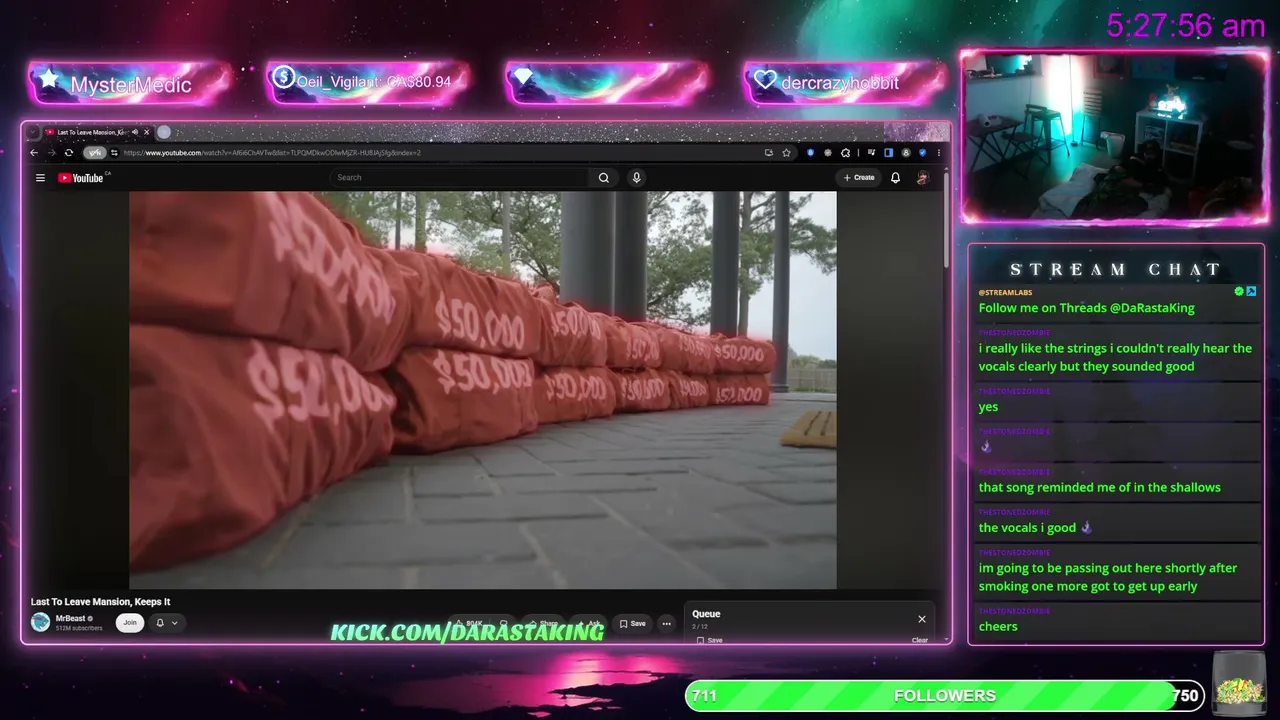Click the @STREAMLABS username in chat

(x=1005, y=293)
